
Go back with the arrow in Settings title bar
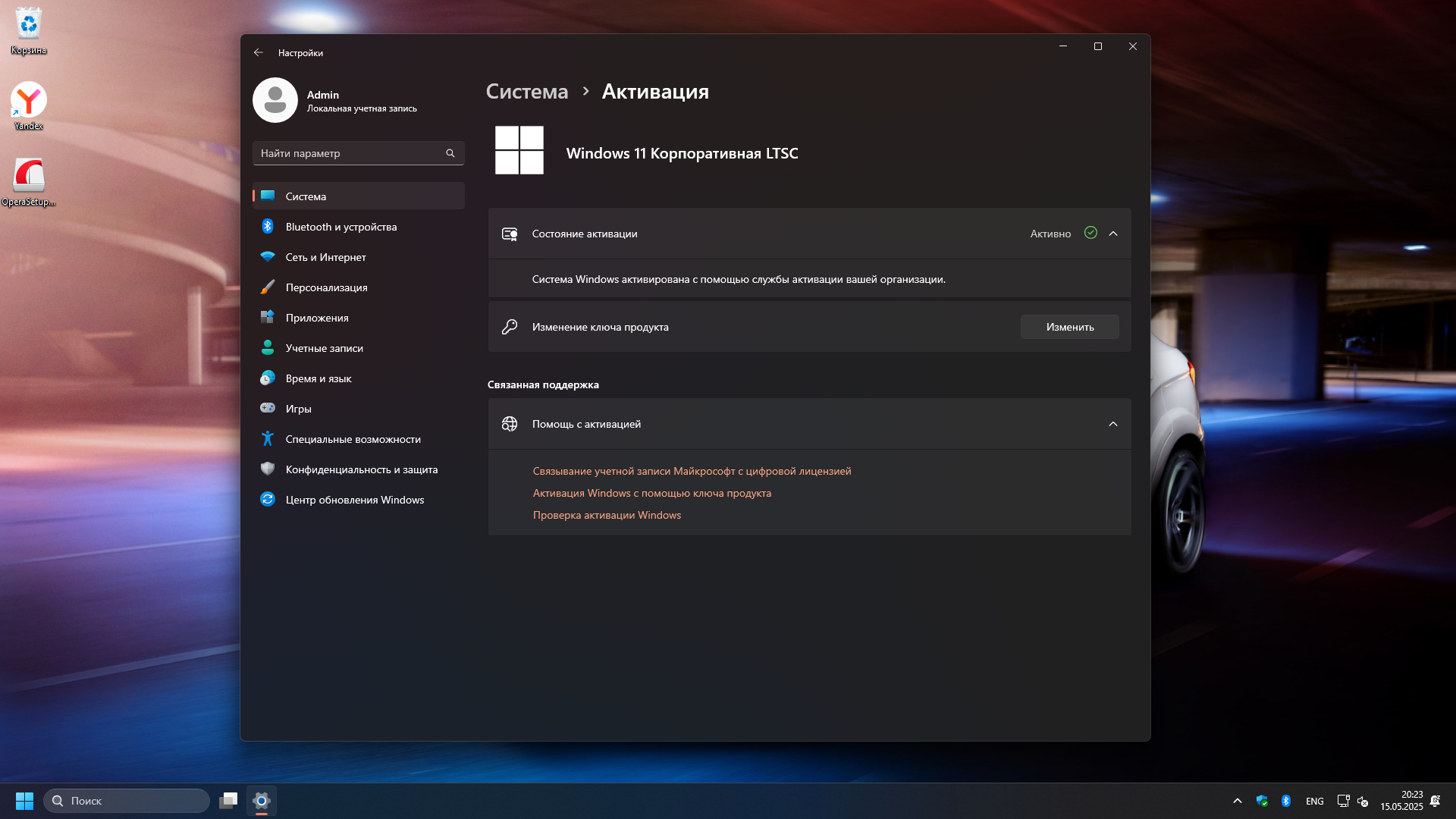[x=259, y=53]
